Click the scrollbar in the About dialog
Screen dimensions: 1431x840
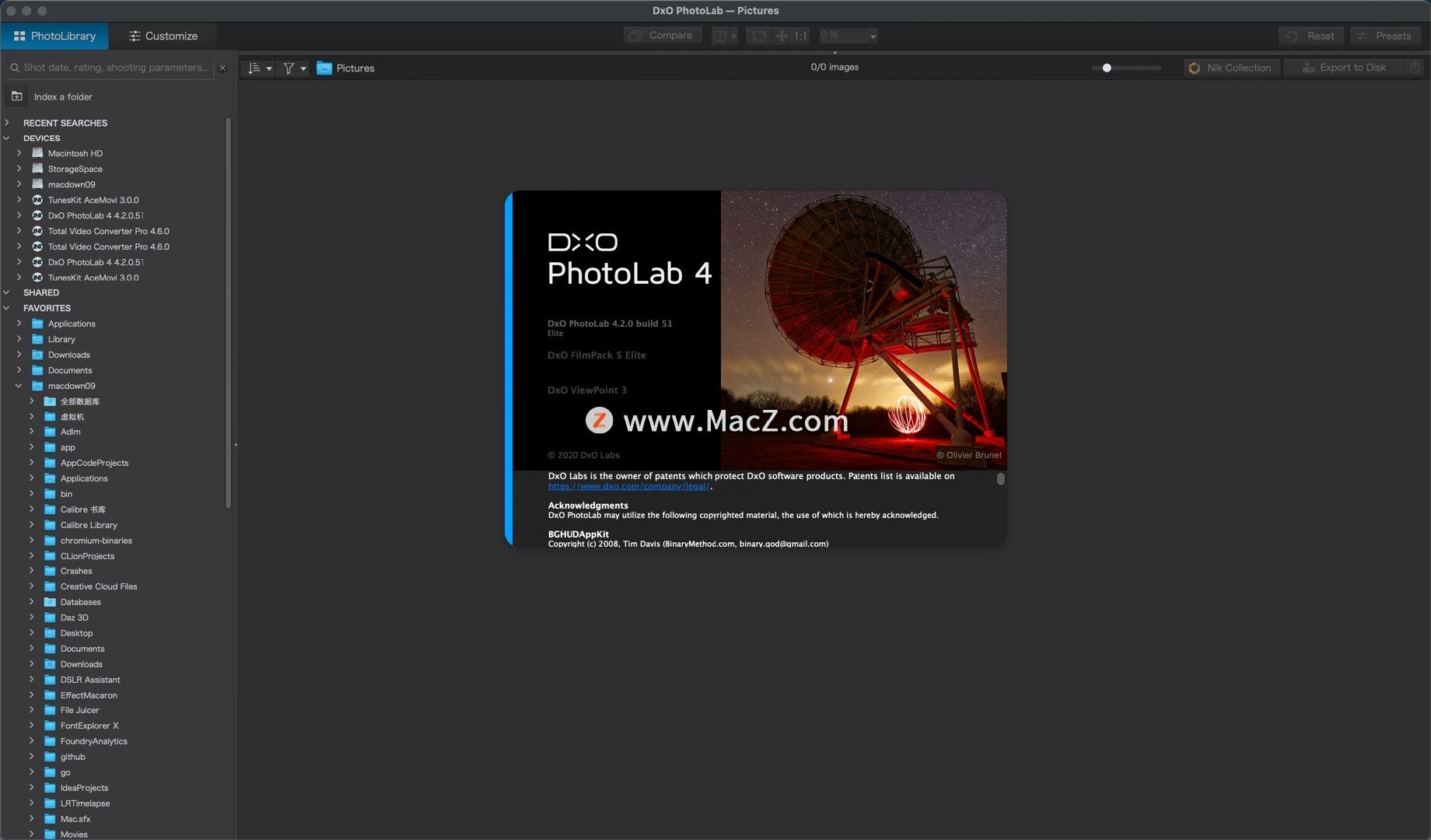pyautogui.click(x=1001, y=479)
